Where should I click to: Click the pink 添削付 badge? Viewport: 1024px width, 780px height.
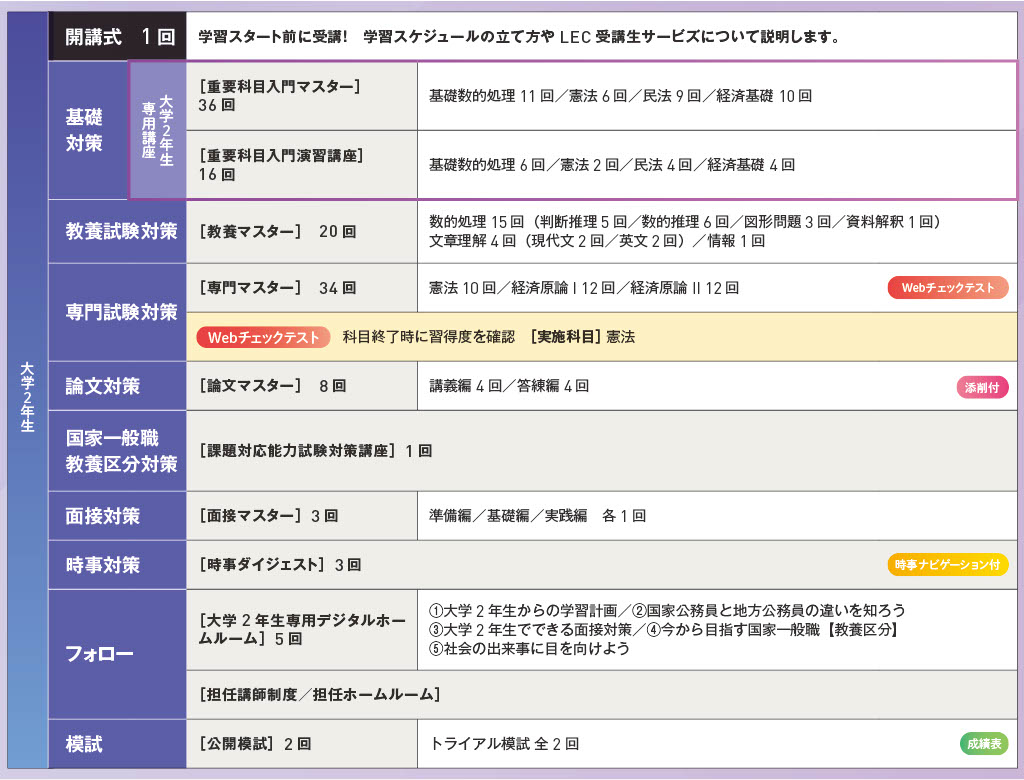click(982, 387)
